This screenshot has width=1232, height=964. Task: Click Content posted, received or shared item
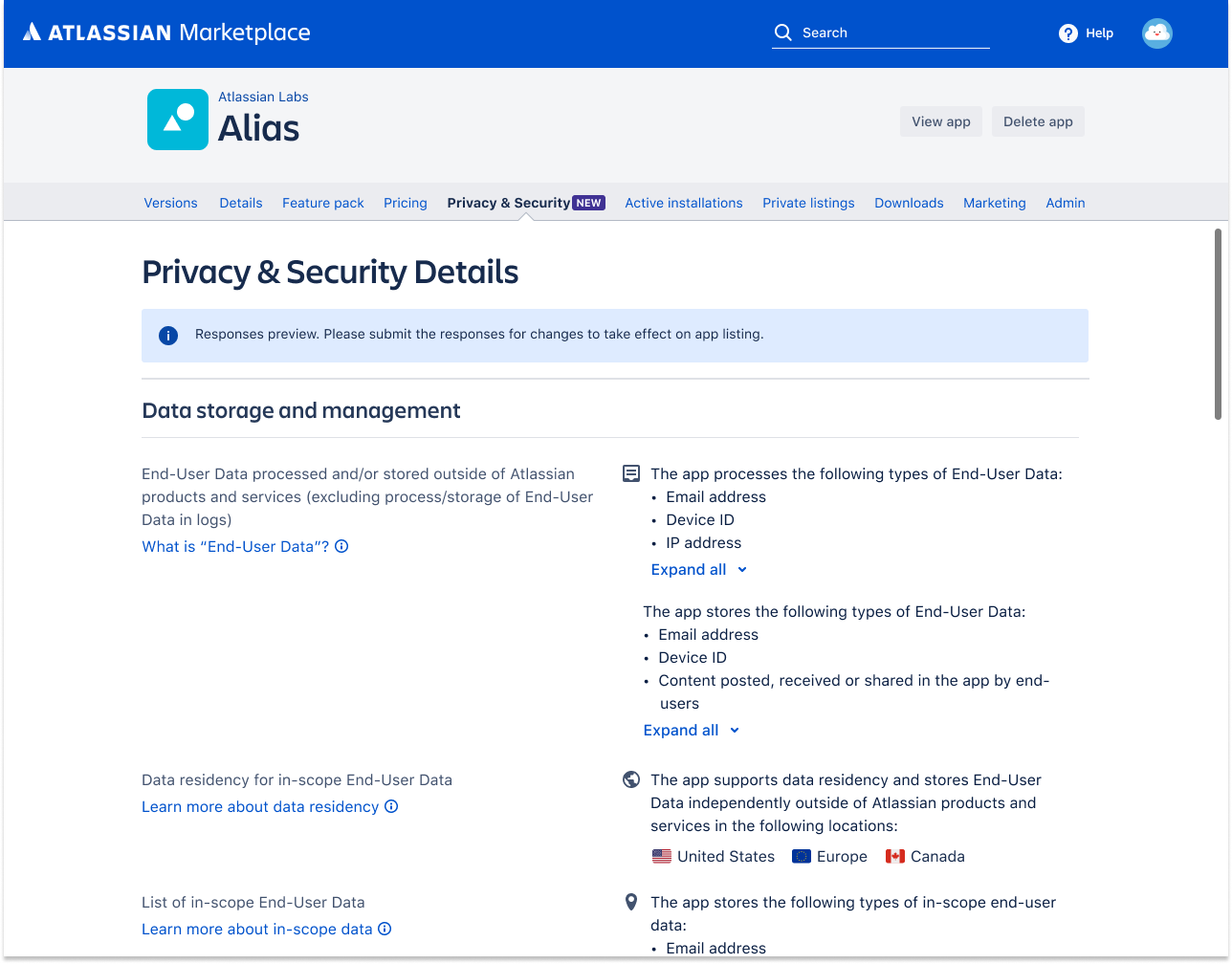coord(854,691)
